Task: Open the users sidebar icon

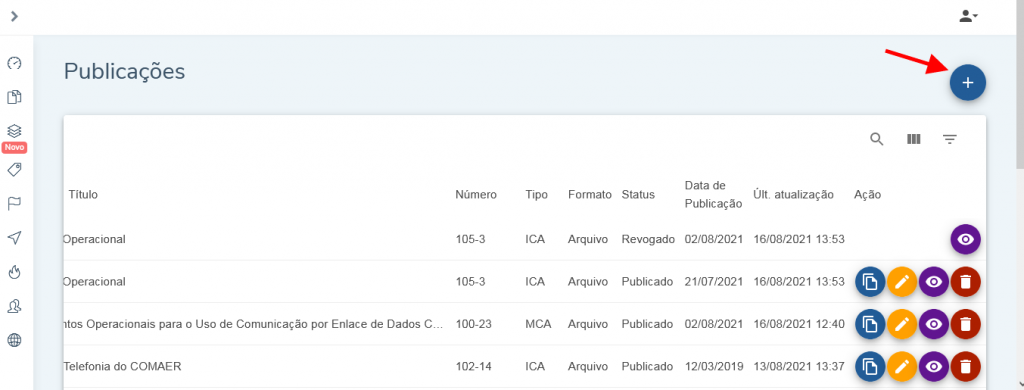Action: click(14, 306)
